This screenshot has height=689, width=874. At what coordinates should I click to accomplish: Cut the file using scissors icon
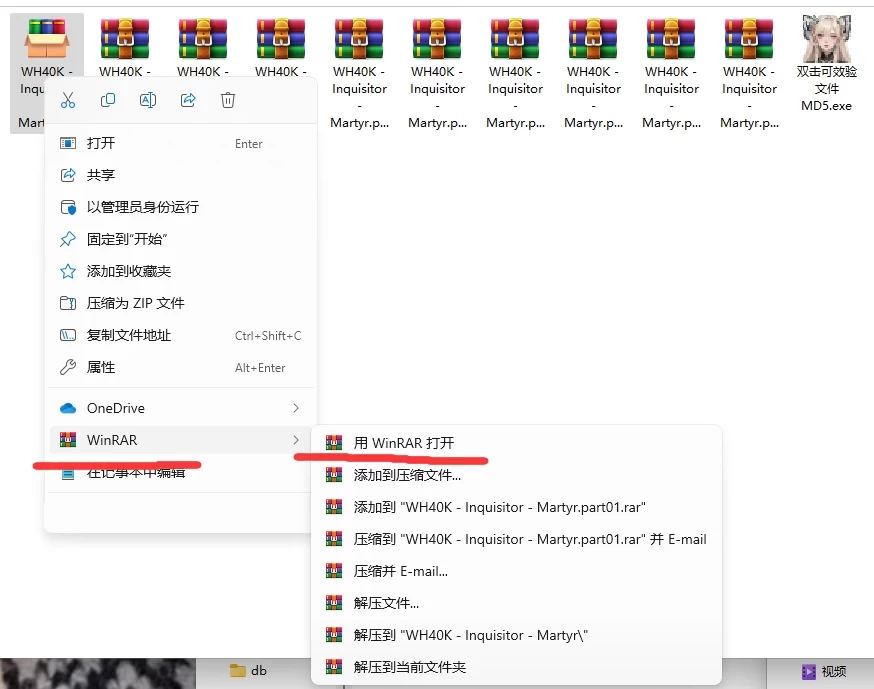(x=68, y=100)
